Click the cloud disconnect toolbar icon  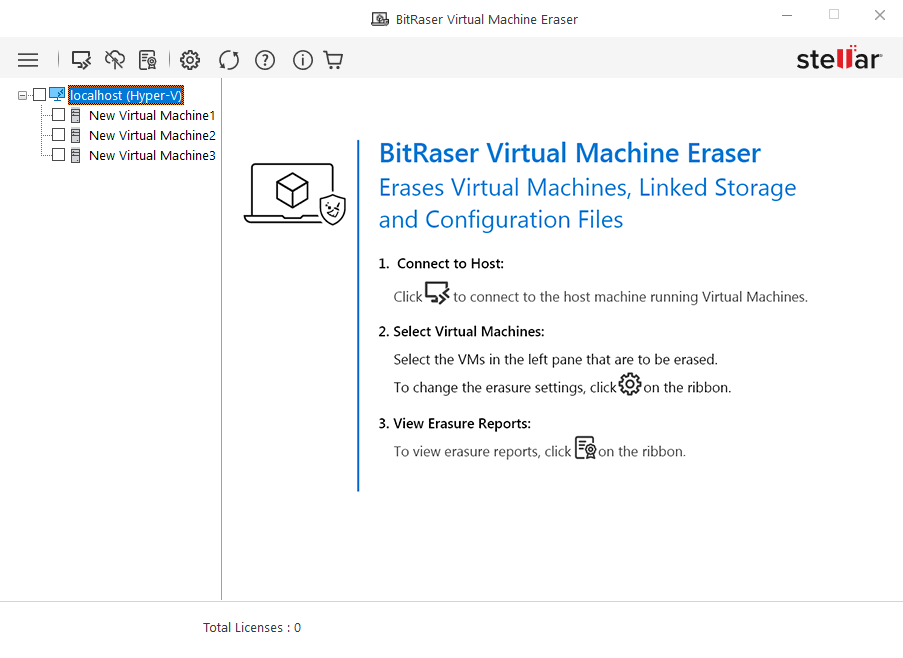[x=115, y=60]
